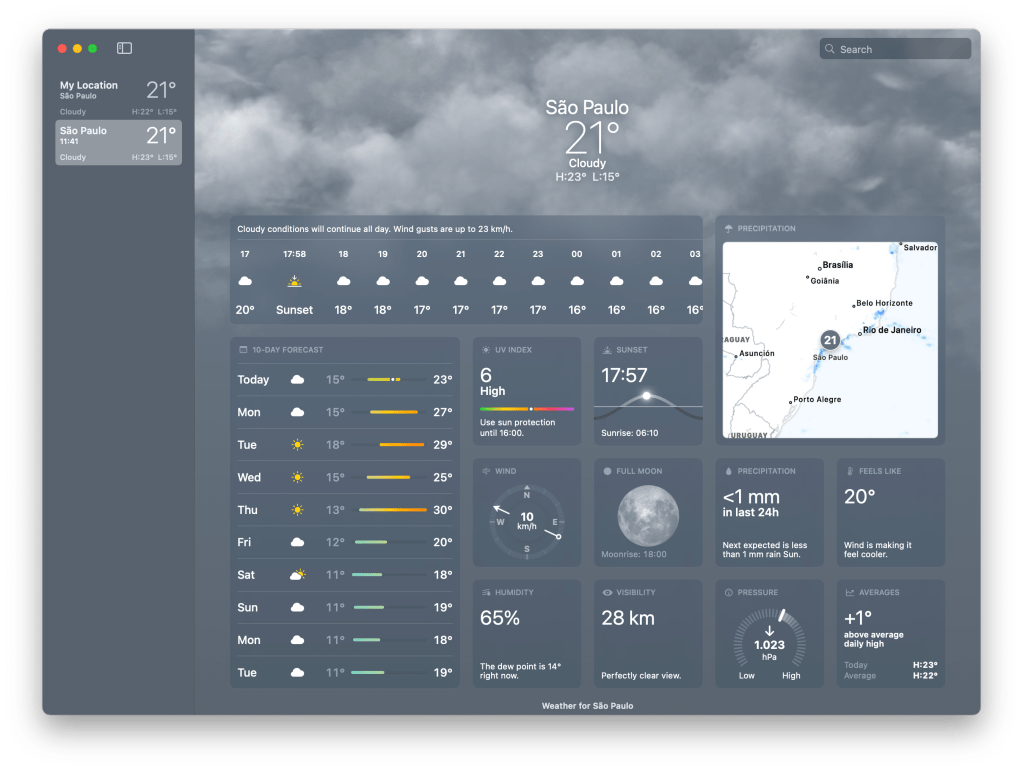Image resolution: width=1023 pixels, height=771 pixels.
Task: Click the cloud icon for Today
Action: 297,380
